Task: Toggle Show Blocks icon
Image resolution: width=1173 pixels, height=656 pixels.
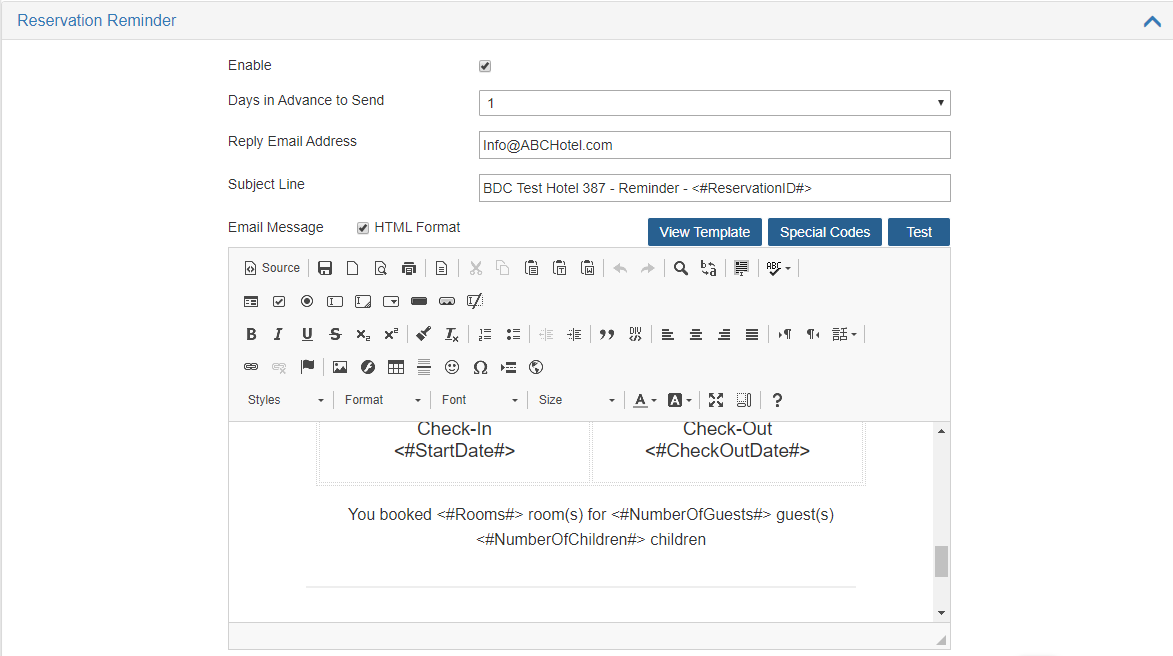Action: [x=744, y=400]
